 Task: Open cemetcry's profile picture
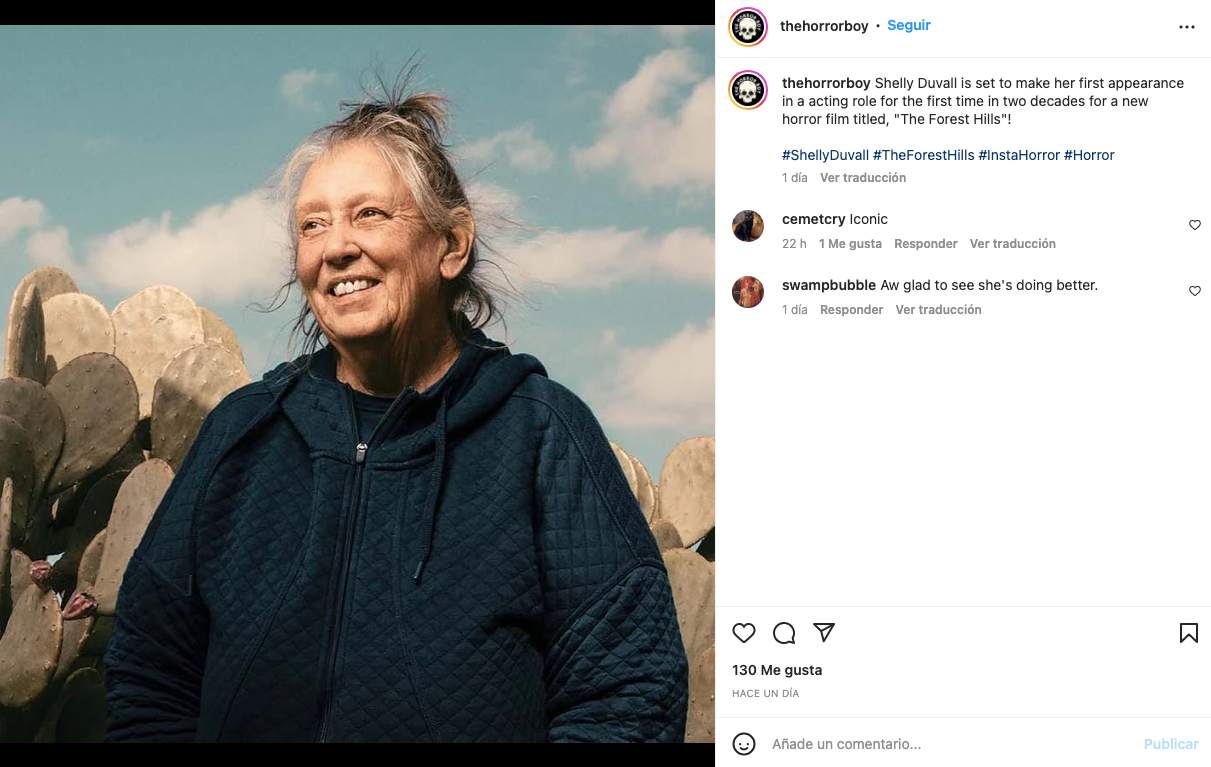748,226
